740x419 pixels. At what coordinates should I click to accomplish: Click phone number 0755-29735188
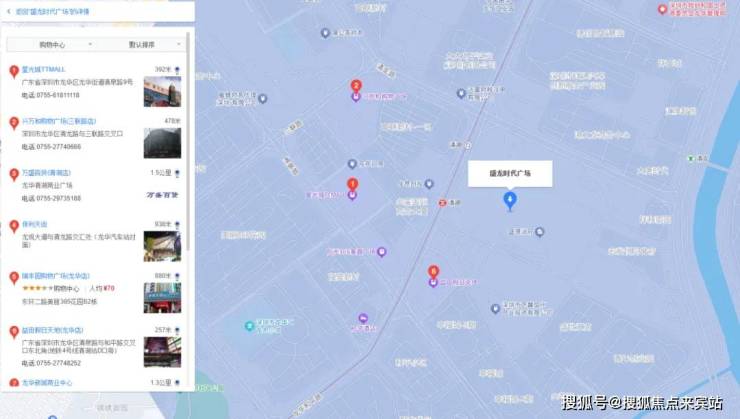[59, 198]
